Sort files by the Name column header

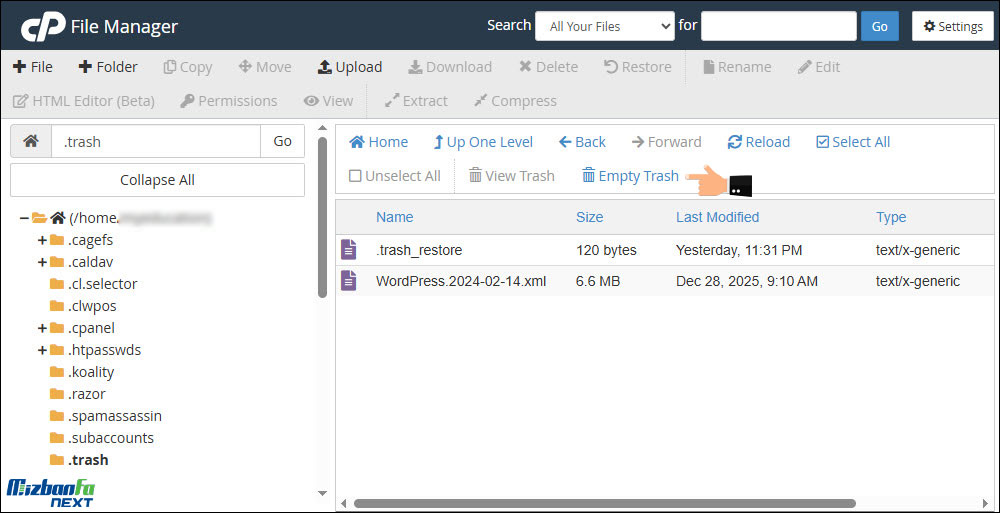coord(394,217)
